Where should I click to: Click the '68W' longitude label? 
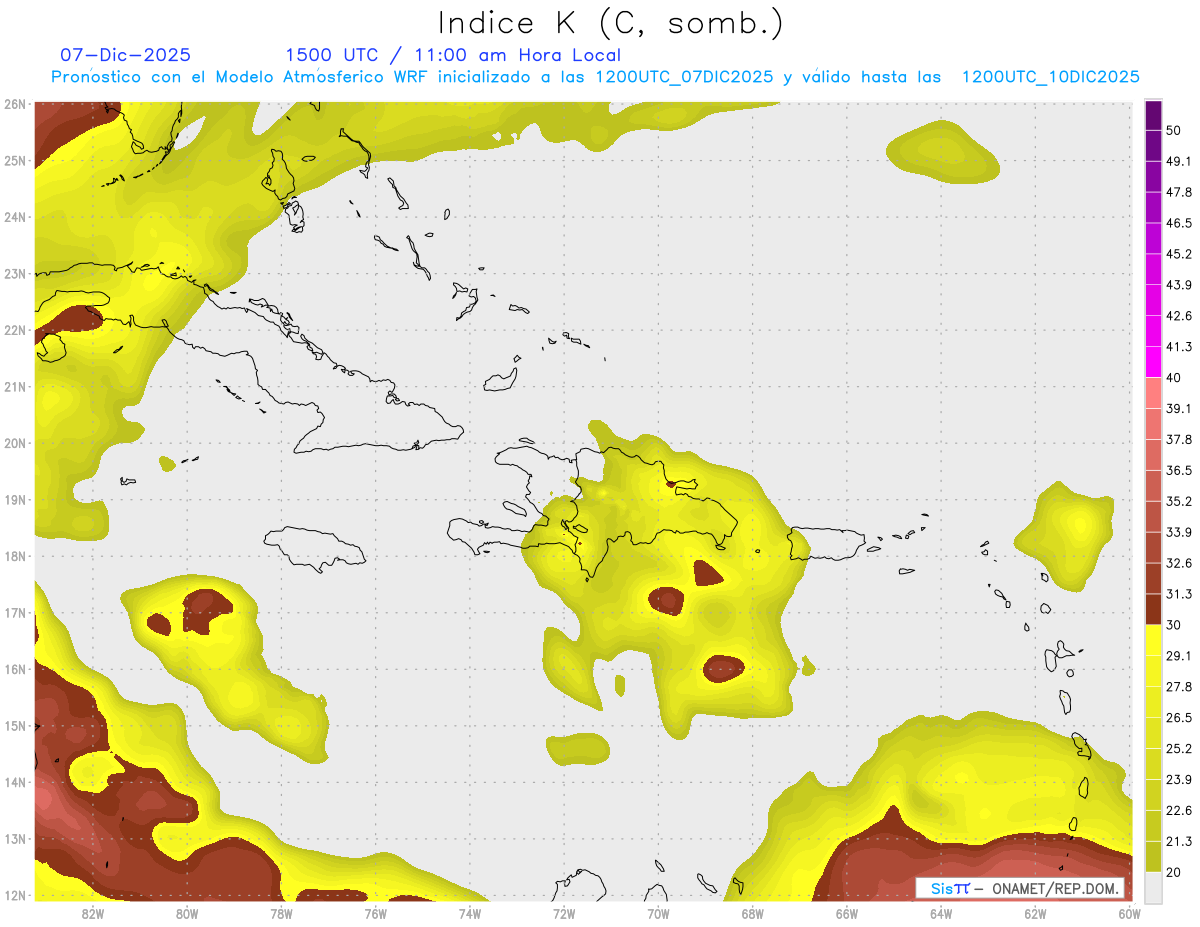[753, 913]
